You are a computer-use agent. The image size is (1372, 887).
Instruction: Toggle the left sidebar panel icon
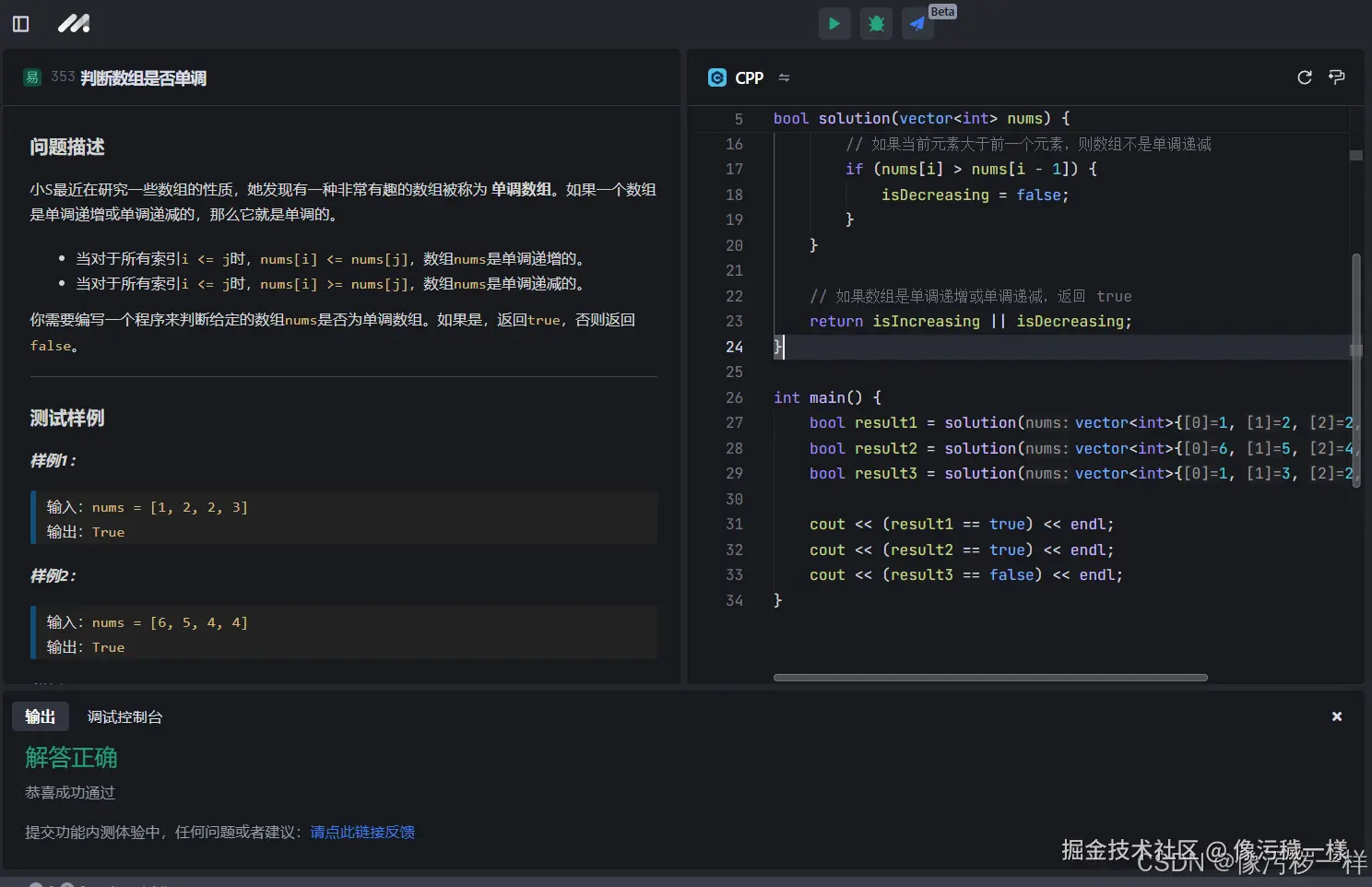pyautogui.click(x=20, y=24)
